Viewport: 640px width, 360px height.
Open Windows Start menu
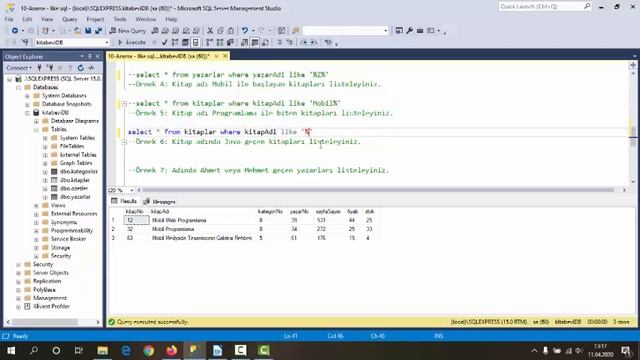coord(11,350)
